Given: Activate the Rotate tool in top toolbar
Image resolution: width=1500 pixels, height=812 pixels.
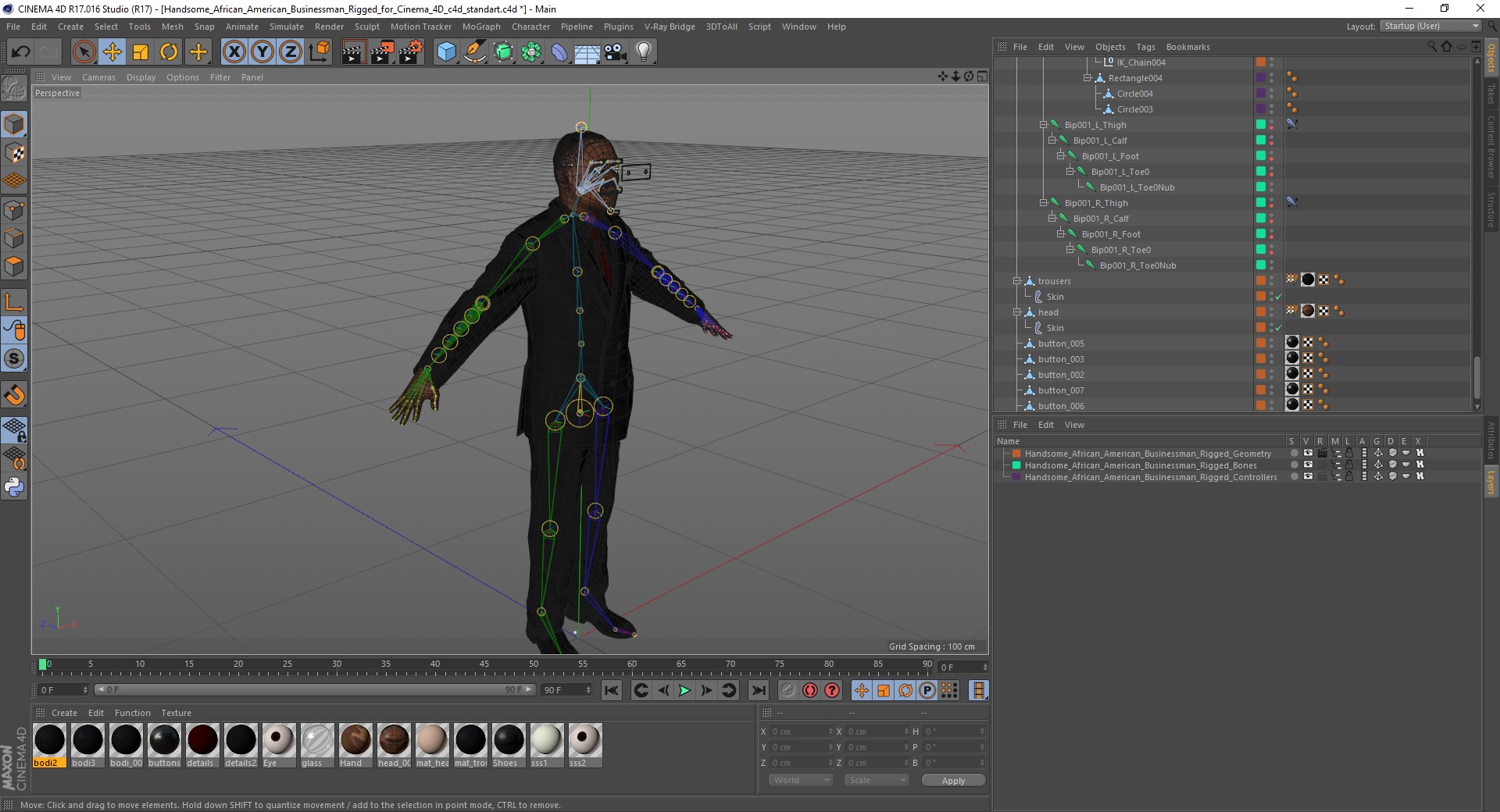Looking at the screenshot, I should [169, 52].
